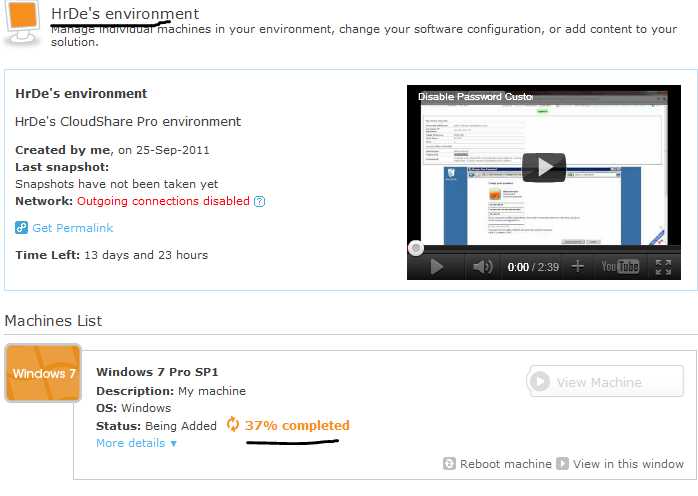698x496 pixels.
Task: Click the orange monitor environment icon
Action: 21,22
